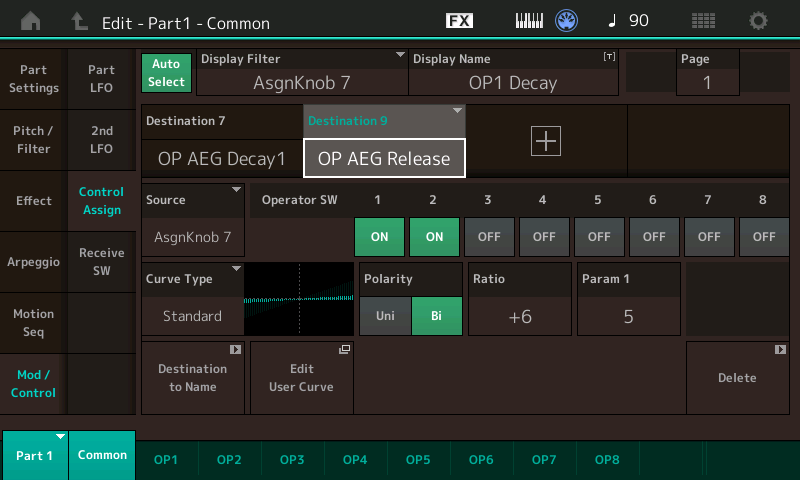The width and height of the screenshot is (800, 480).
Task: Click the exit up-arrow icon
Action: click(x=80, y=20)
